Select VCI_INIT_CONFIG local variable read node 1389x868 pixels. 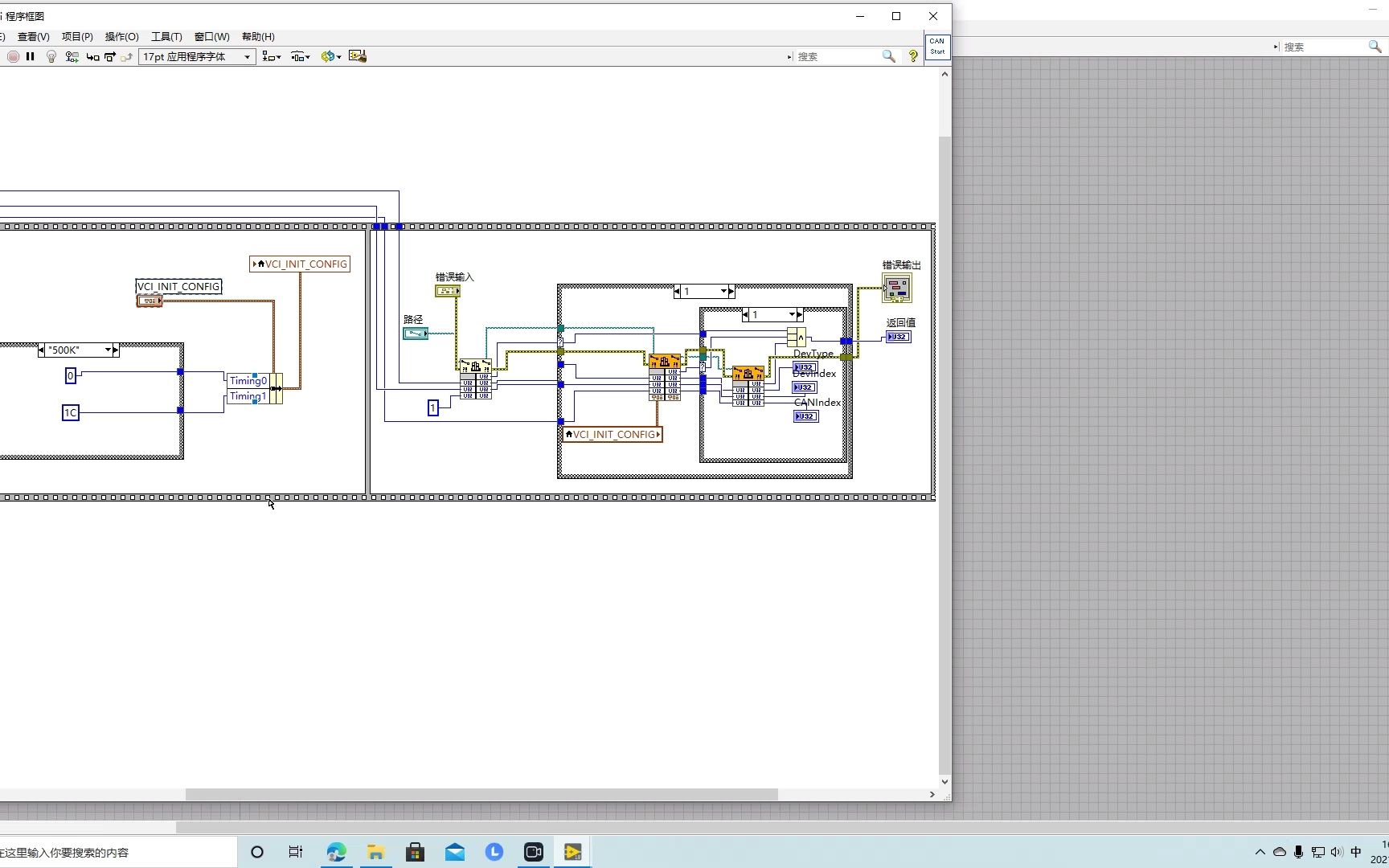[613, 435]
